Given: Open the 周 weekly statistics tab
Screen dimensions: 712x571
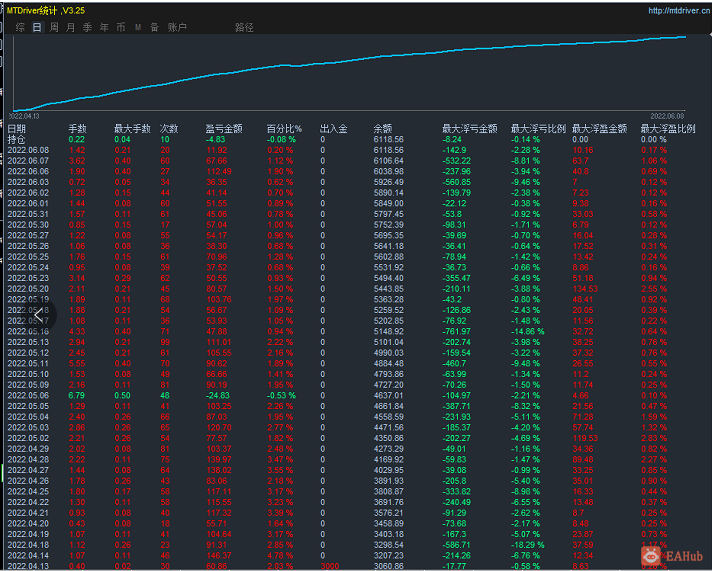Looking at the screenshot, I should 54,28.
